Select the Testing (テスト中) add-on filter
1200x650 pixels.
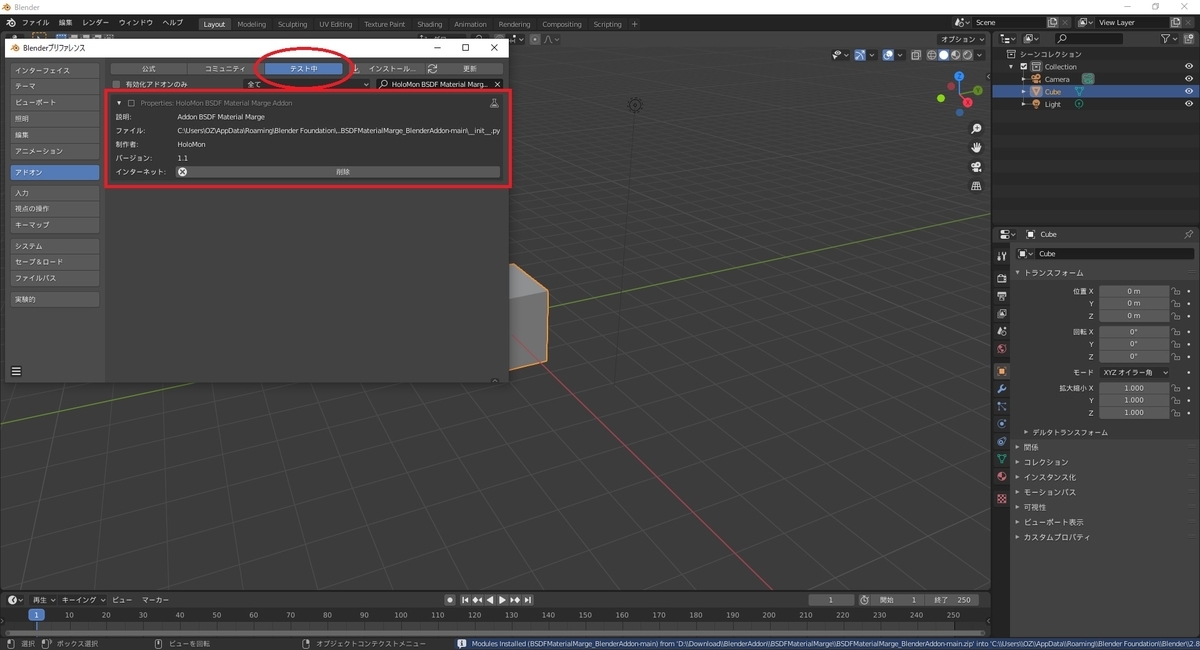click(x=304, y=69)
